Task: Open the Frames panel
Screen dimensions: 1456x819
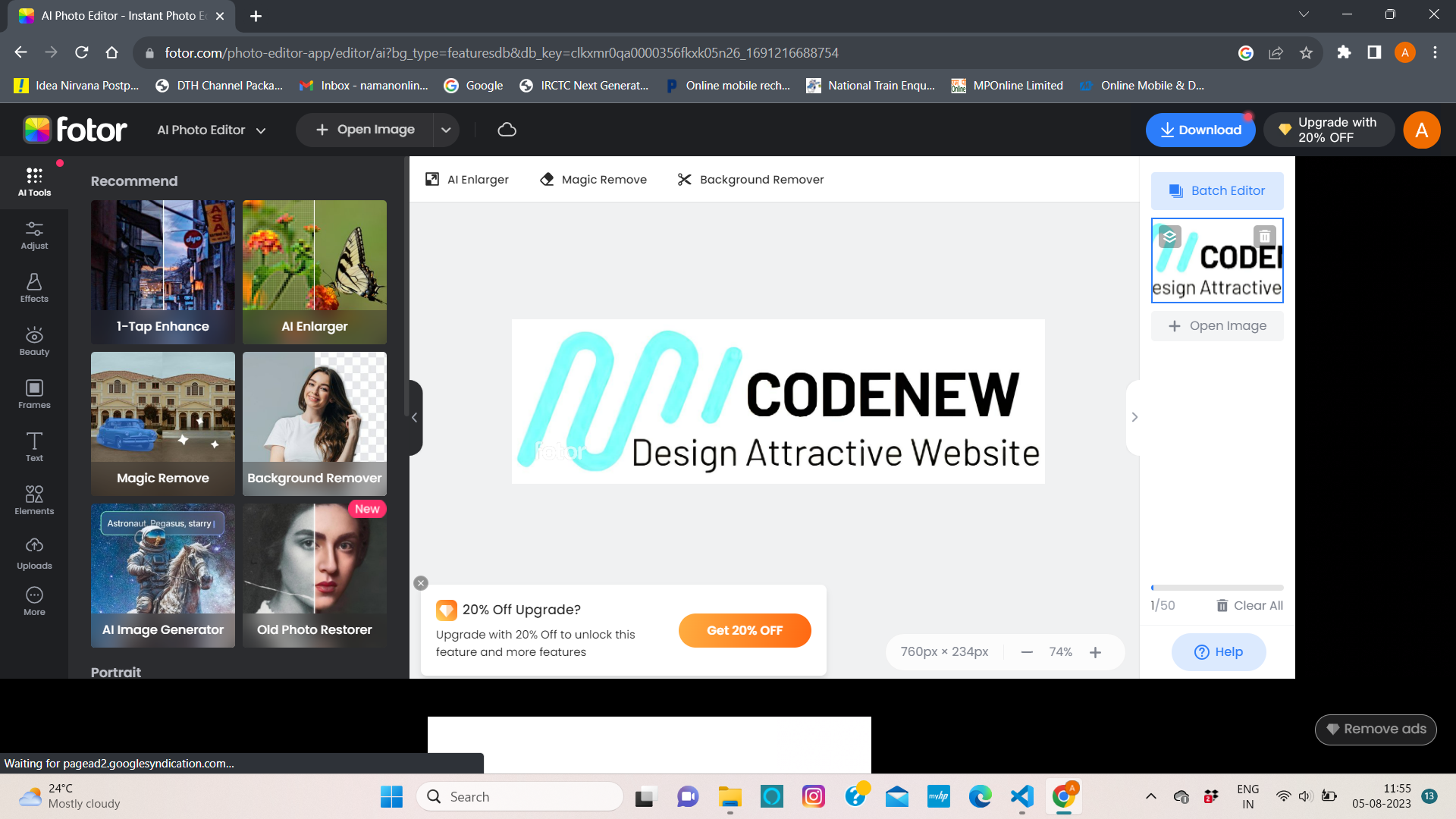Action: click(x=34, y=394)
